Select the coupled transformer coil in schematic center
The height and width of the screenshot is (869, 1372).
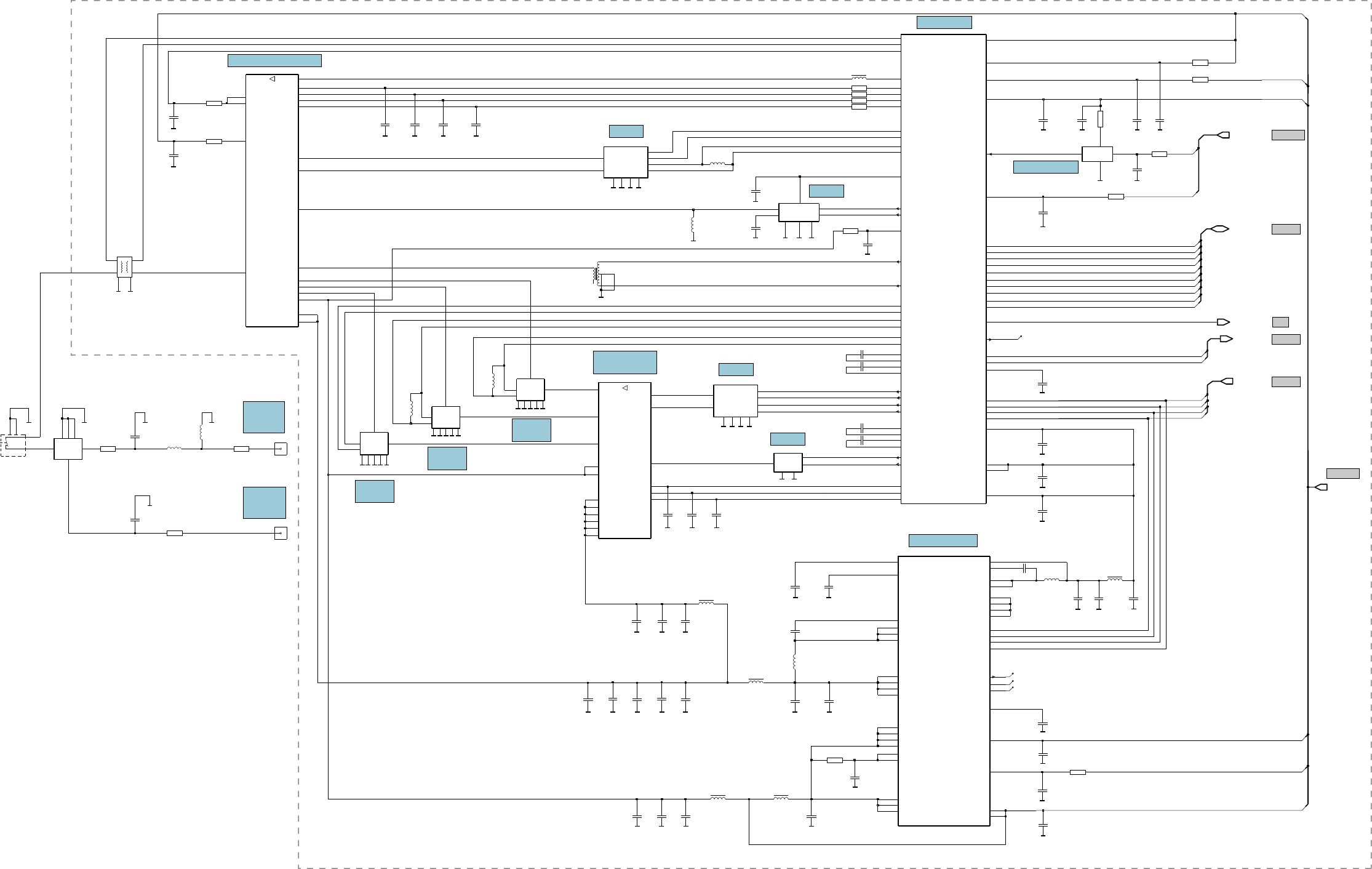597,274
